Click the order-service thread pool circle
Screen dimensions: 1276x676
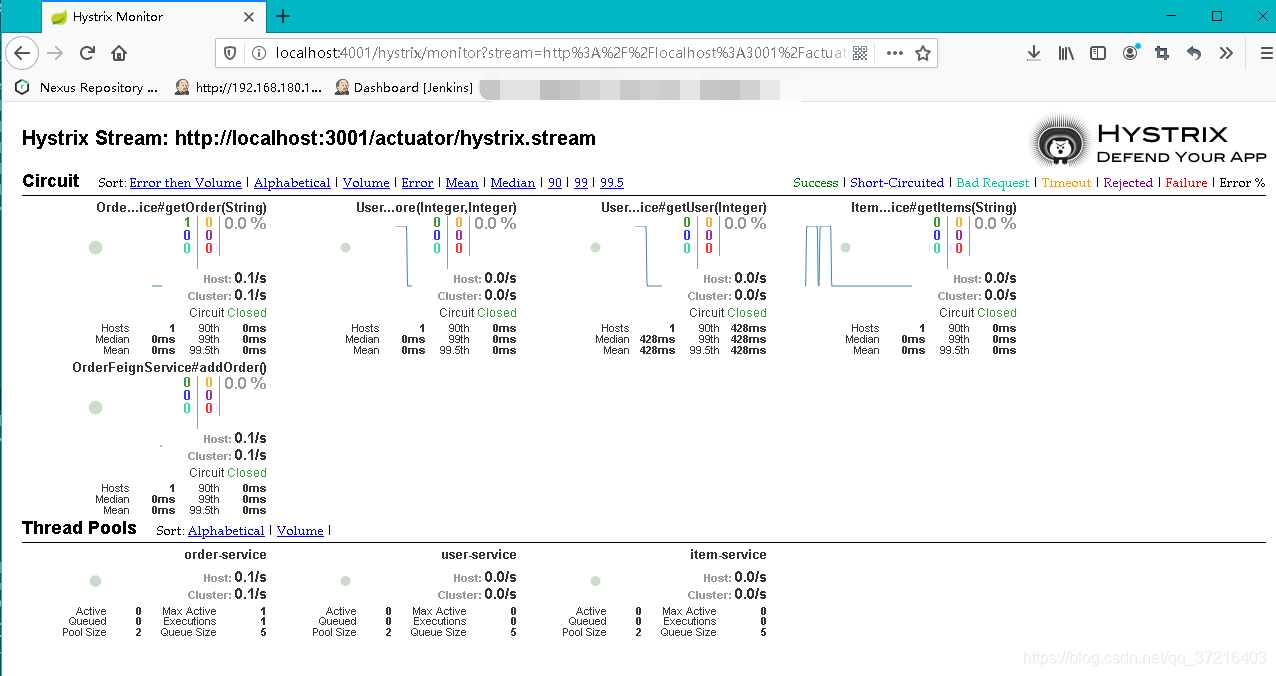(96, 581)
